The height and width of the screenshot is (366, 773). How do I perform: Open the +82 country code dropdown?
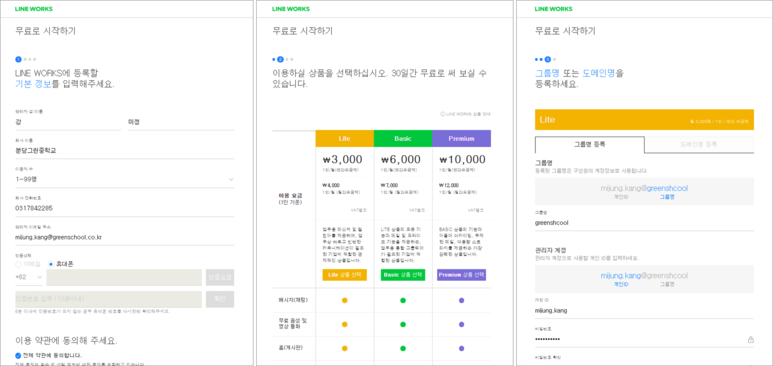click(29, 277)
